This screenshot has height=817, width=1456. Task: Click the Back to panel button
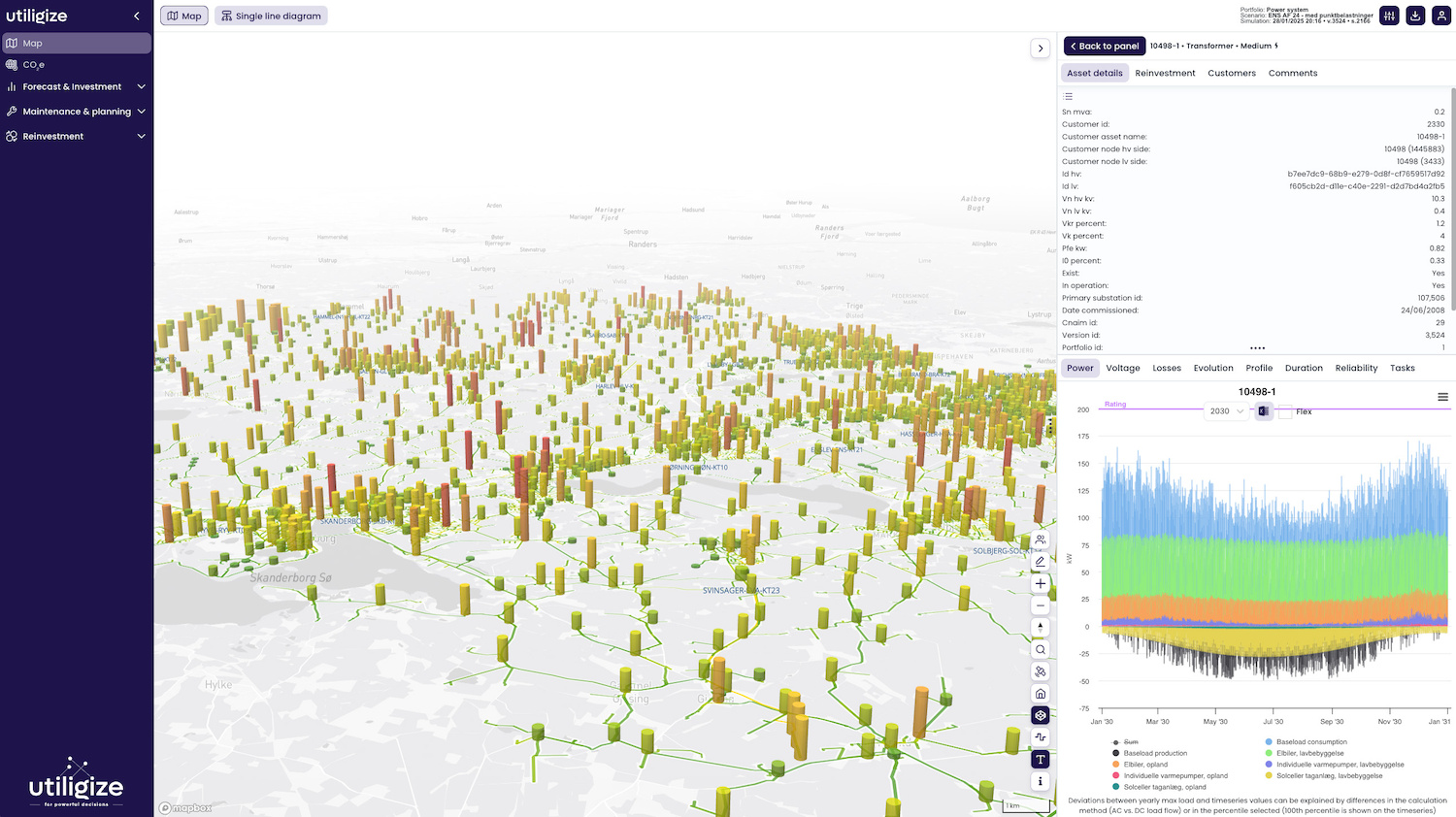[1105, 47]
